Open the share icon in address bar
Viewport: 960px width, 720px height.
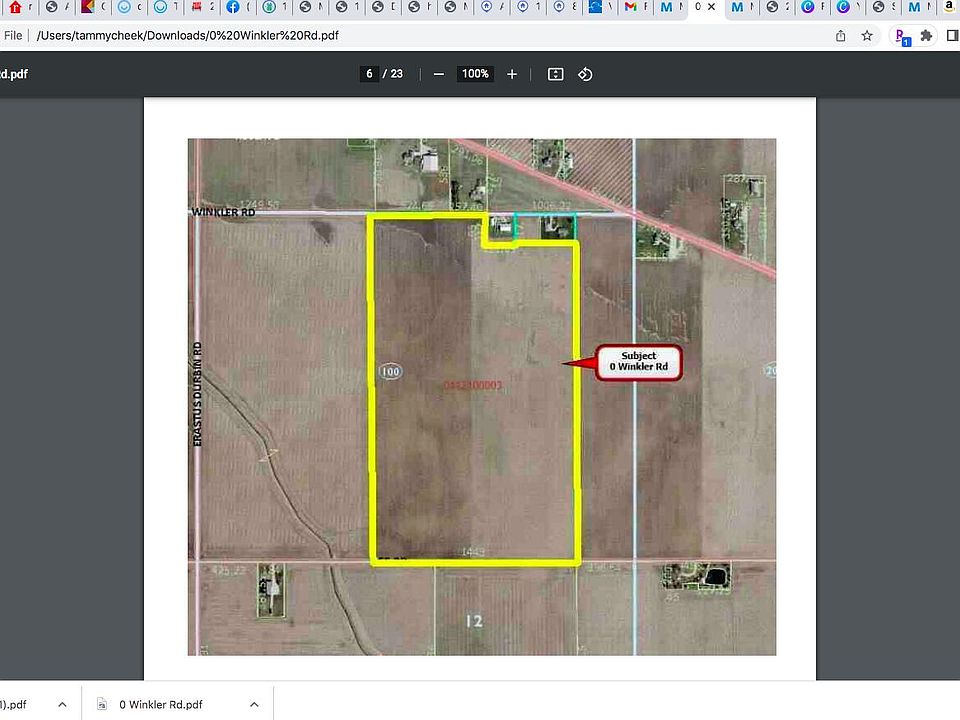[x=841, y=36]
